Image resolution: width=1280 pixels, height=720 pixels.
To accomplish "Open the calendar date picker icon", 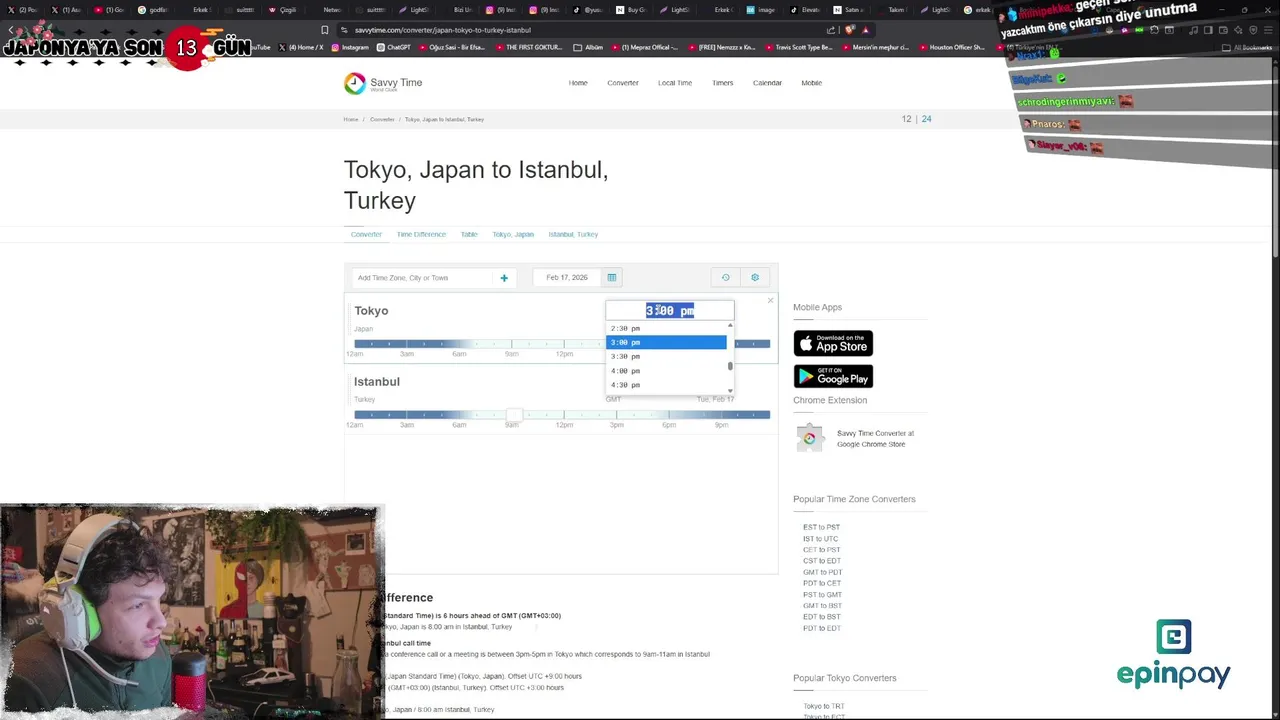I will 611,277.
